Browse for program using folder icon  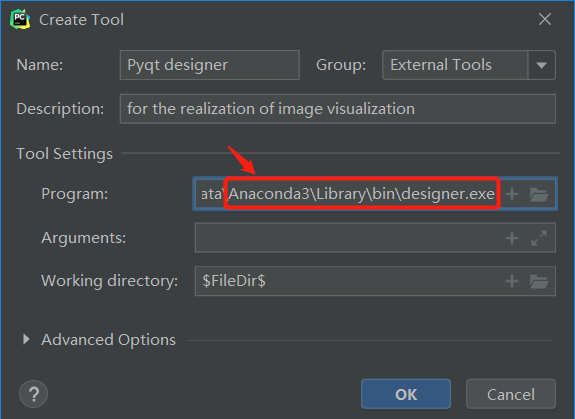coord(539,194)
